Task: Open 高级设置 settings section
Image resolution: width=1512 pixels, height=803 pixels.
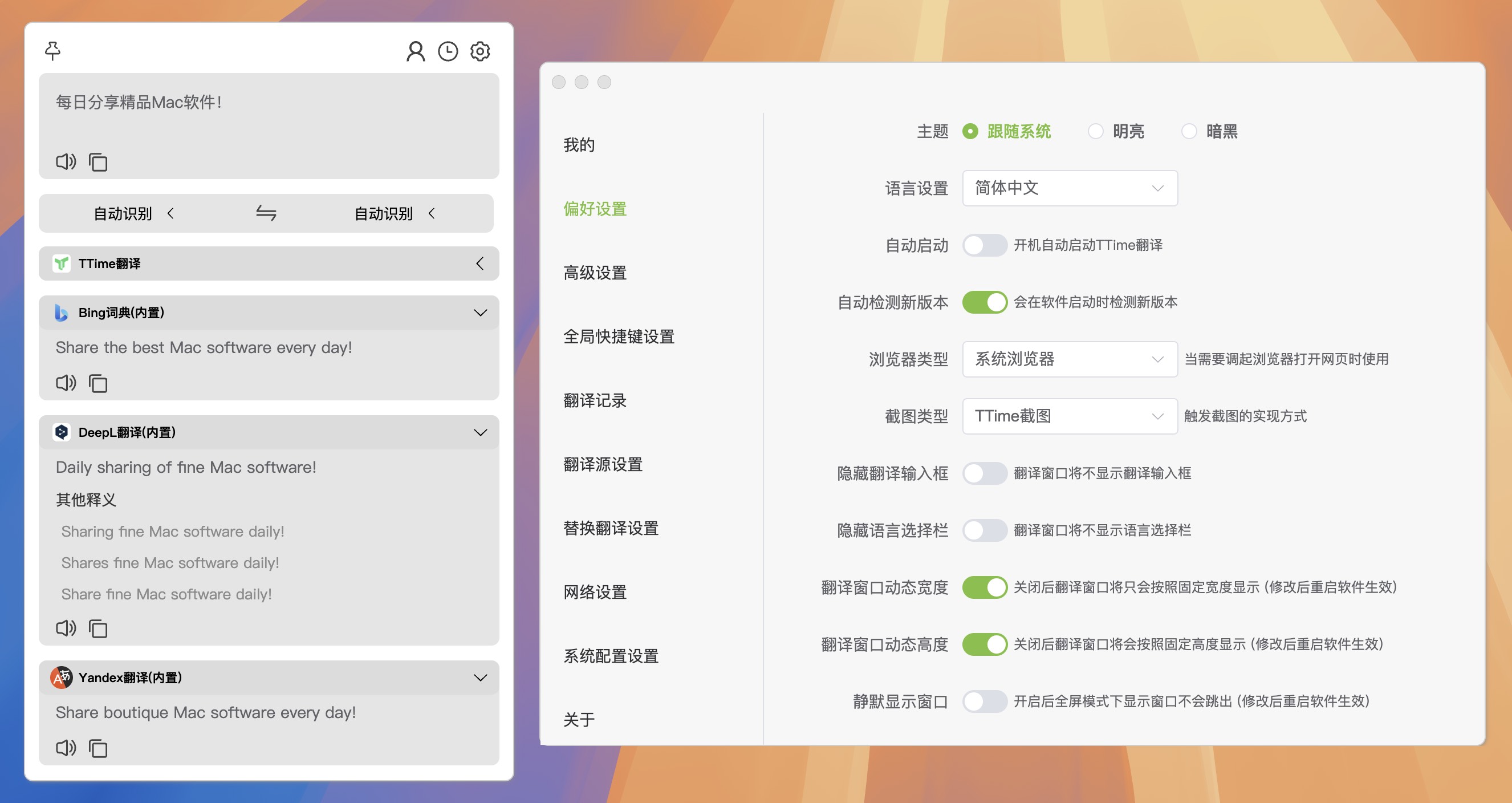Action: (x=595, y=273)
